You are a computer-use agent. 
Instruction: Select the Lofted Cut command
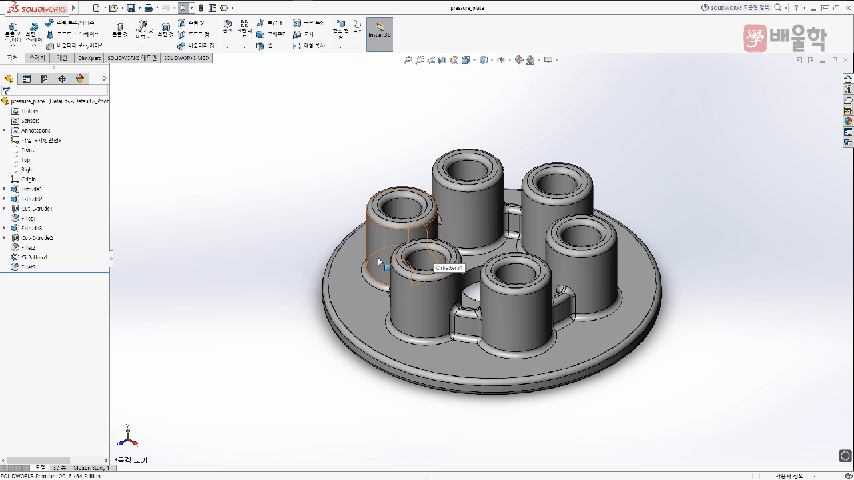click(x=194, y=34)
